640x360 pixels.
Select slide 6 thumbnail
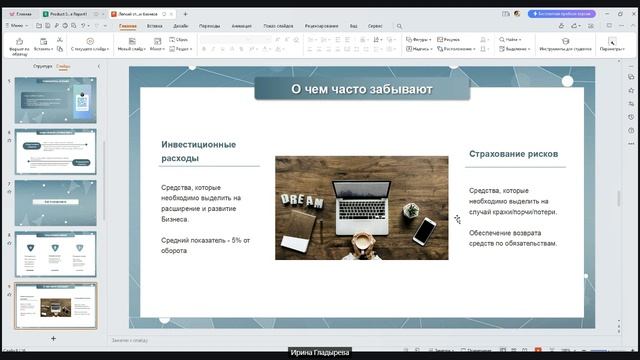[56, 152]
